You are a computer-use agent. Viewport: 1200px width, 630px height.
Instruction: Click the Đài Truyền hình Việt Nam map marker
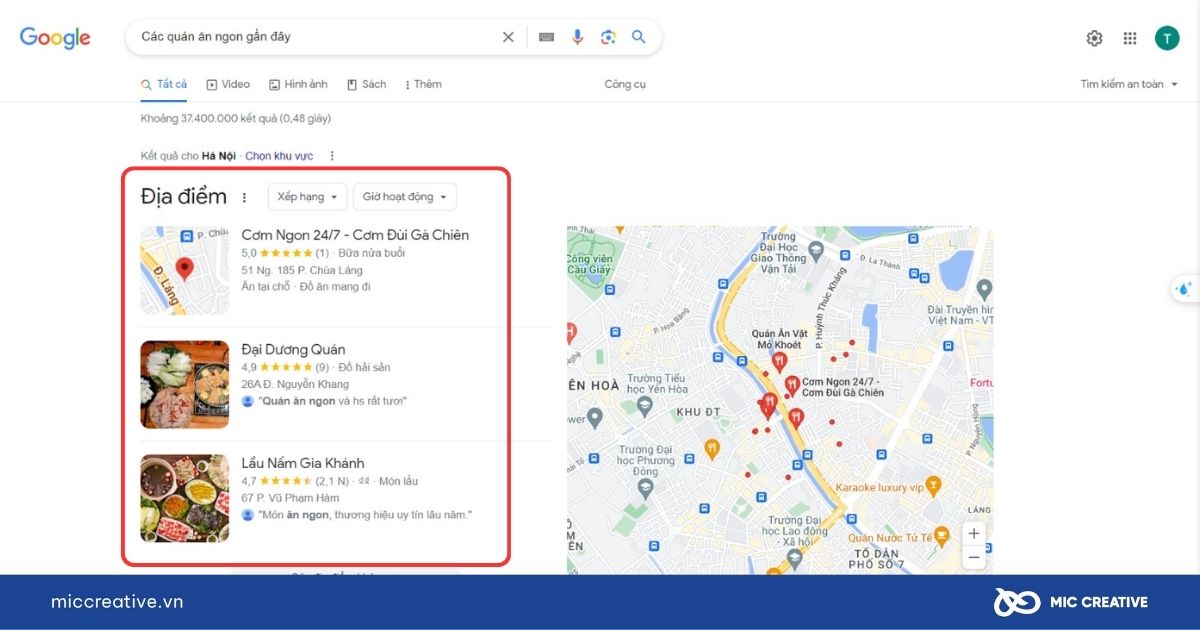984,290
